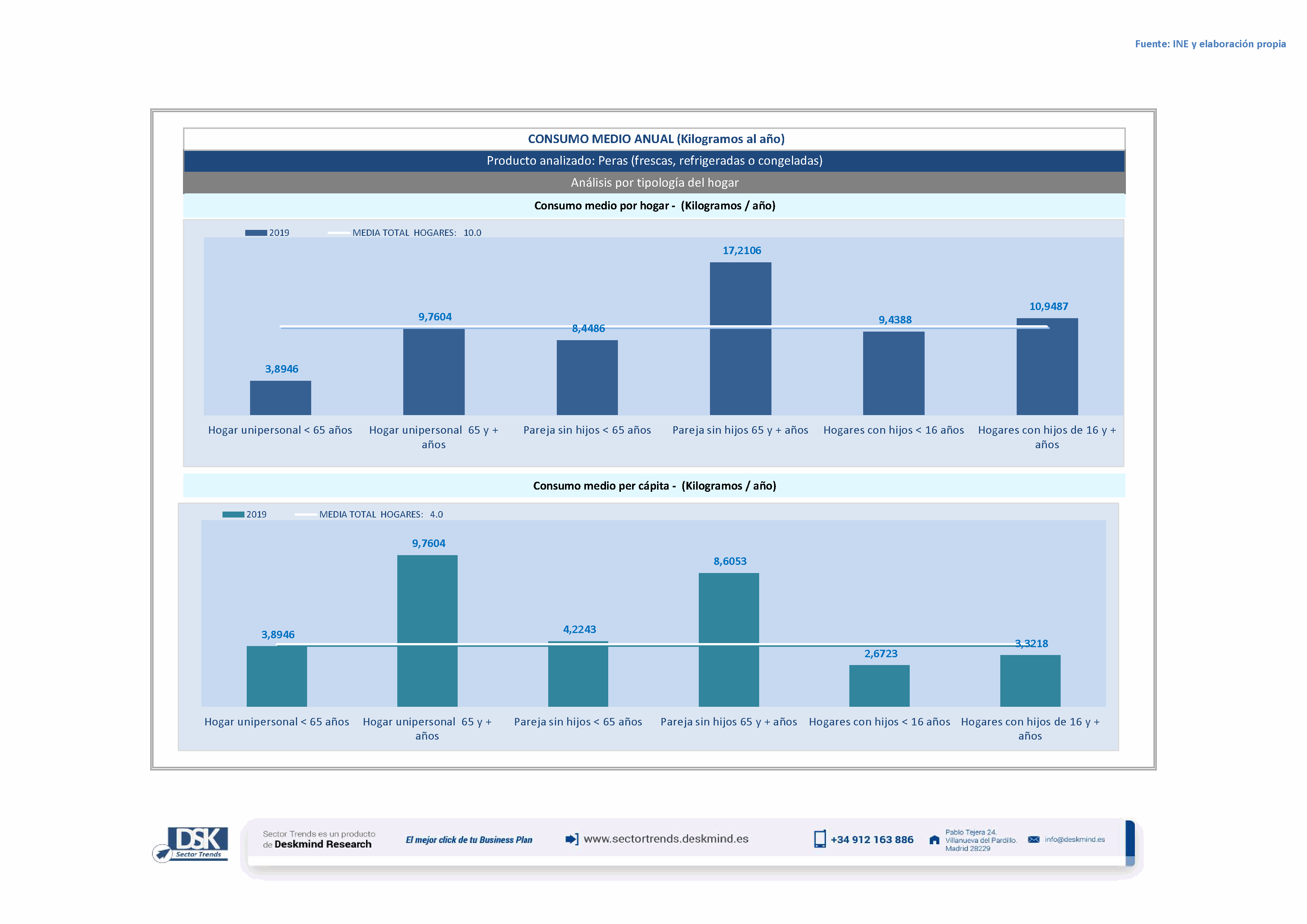
Task: Click the 3,8946 bar in top chart
Action: click(x=280, y=398)
